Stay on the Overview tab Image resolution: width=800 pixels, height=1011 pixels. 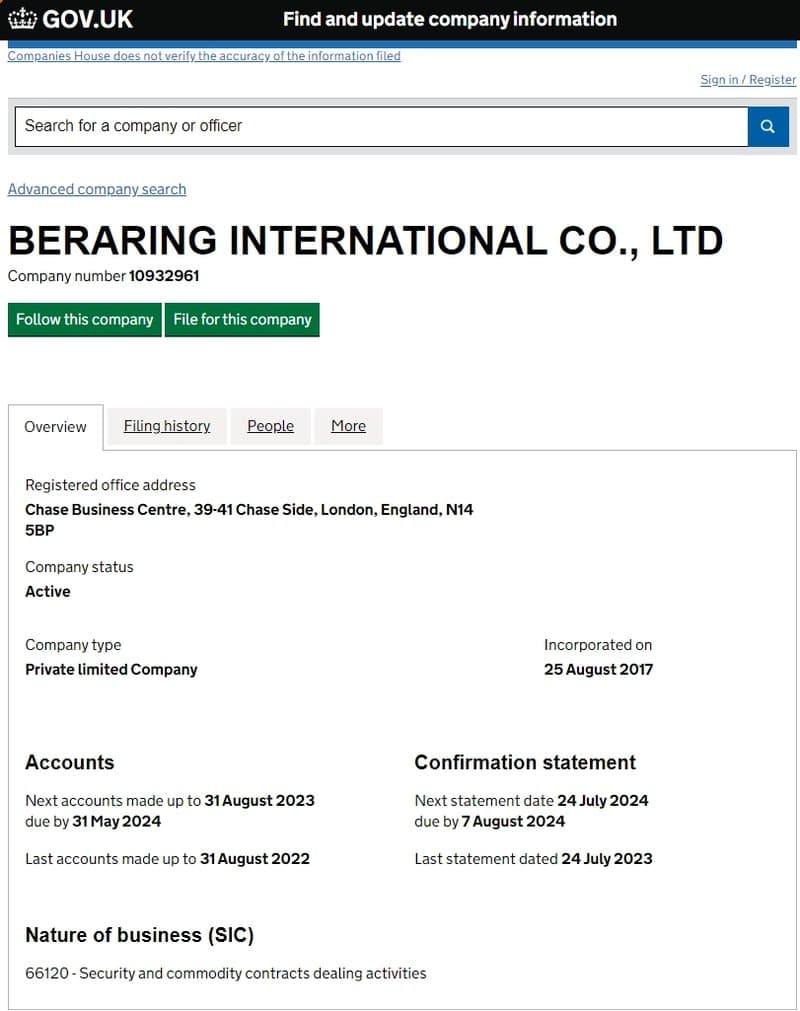pyautogui.click(x=56, y=427)
